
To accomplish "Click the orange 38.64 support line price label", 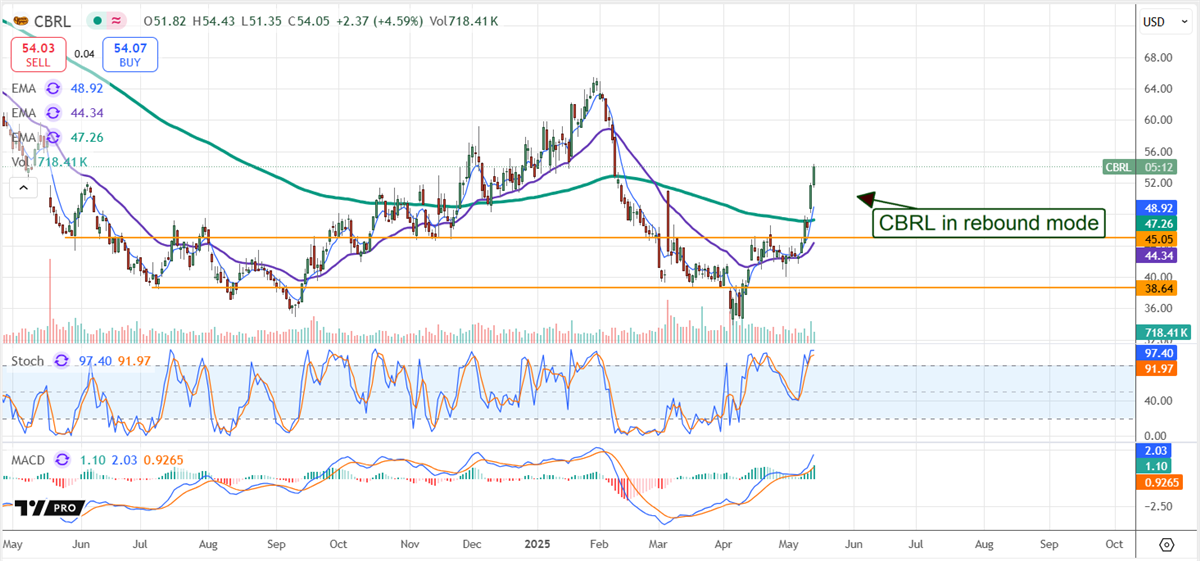I will pos(1162,286).
